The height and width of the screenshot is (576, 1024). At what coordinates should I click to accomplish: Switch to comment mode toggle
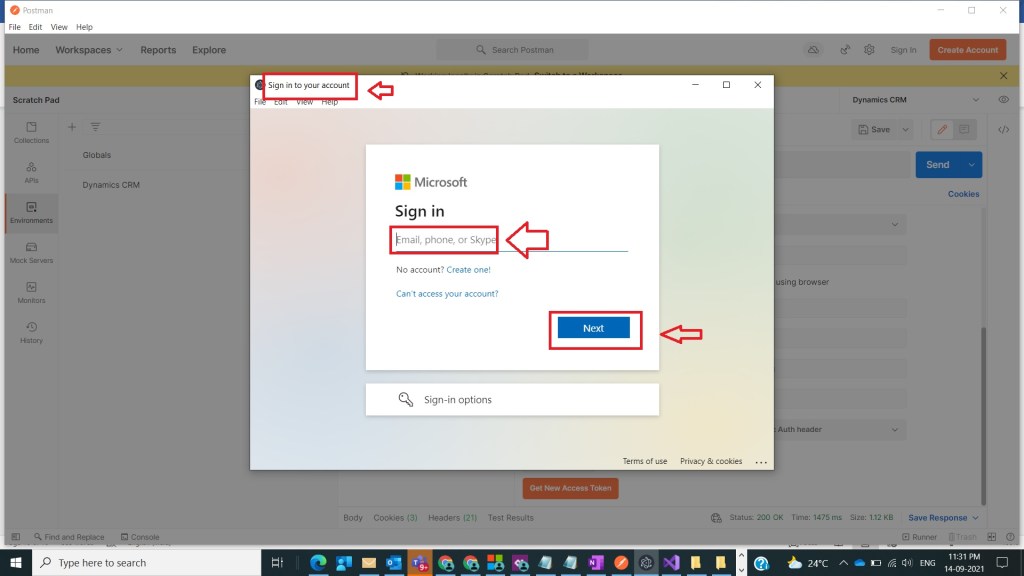964,129
